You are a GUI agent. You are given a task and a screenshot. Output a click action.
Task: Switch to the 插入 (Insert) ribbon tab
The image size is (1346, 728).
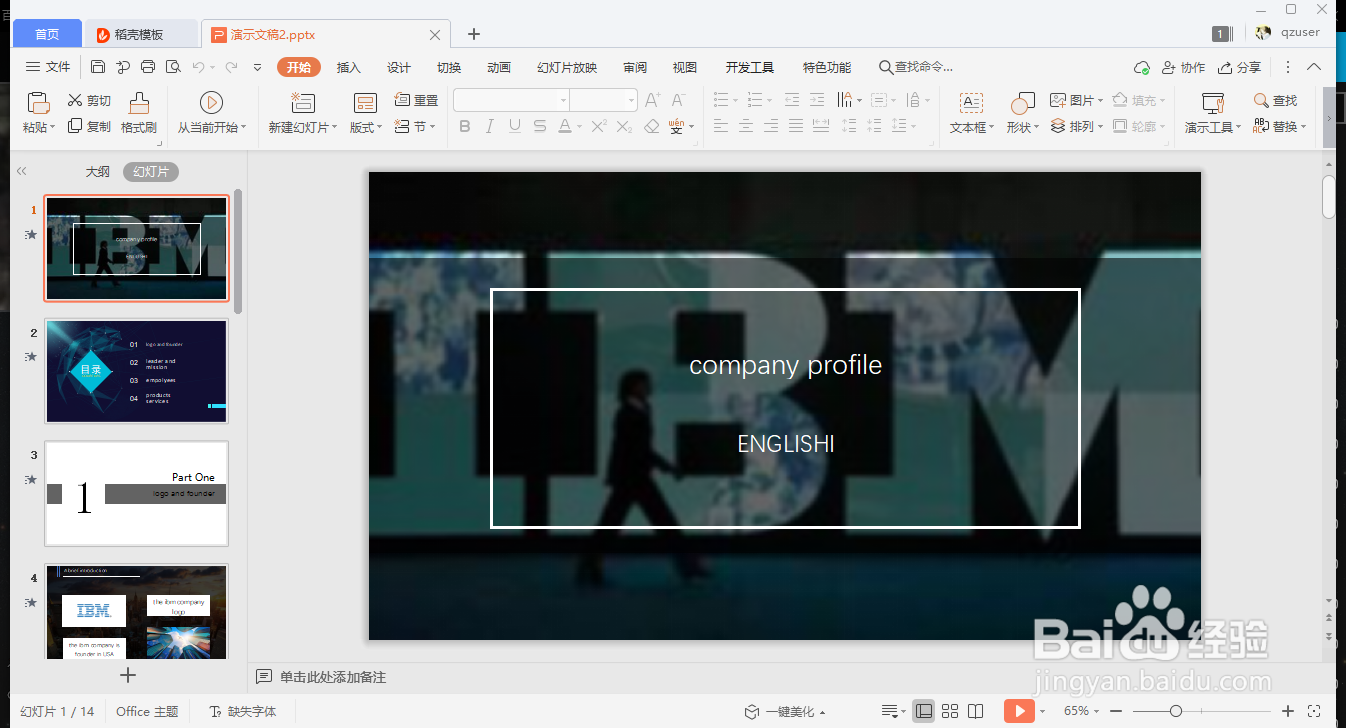pos(349,67)
